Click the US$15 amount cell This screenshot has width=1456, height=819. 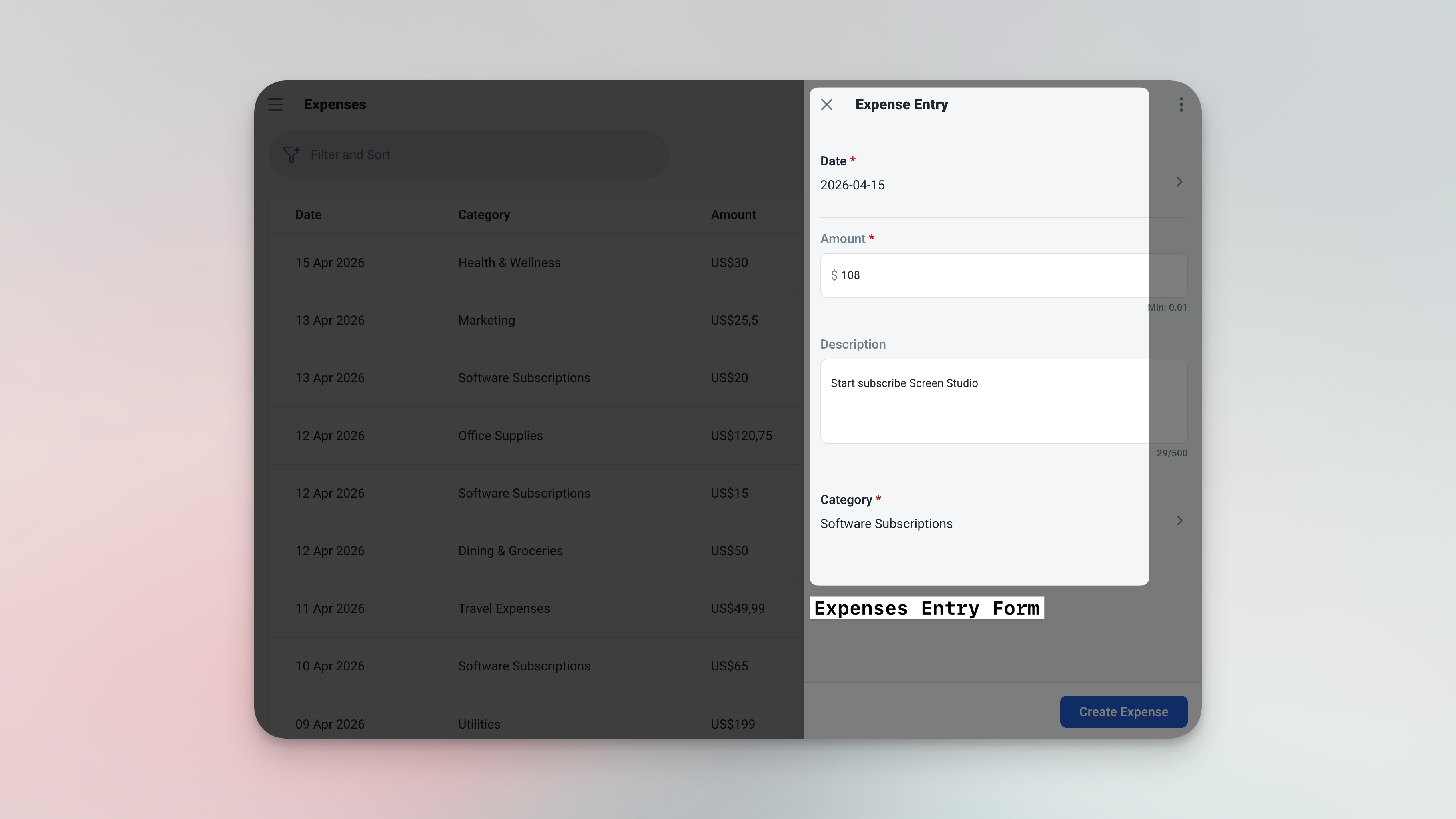click(729, 494)
